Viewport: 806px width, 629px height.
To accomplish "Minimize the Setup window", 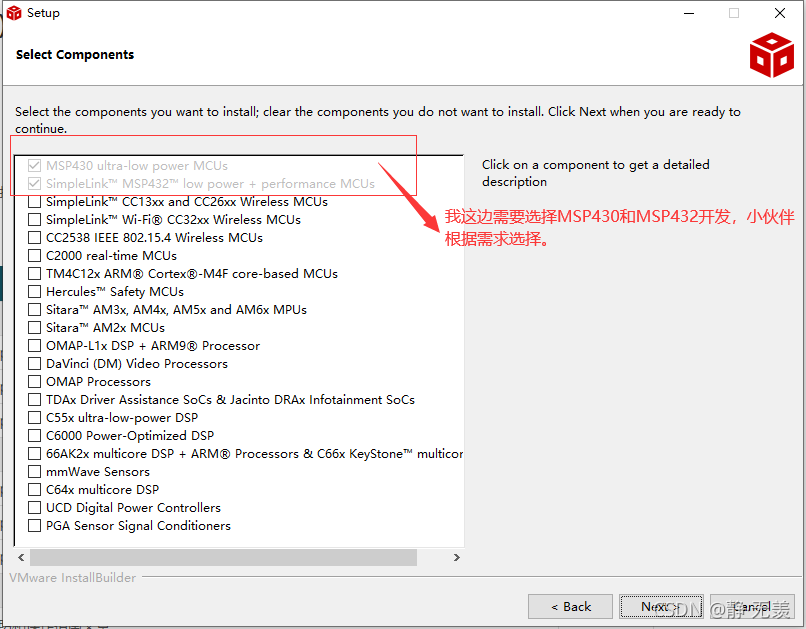I will coord(689,13).
